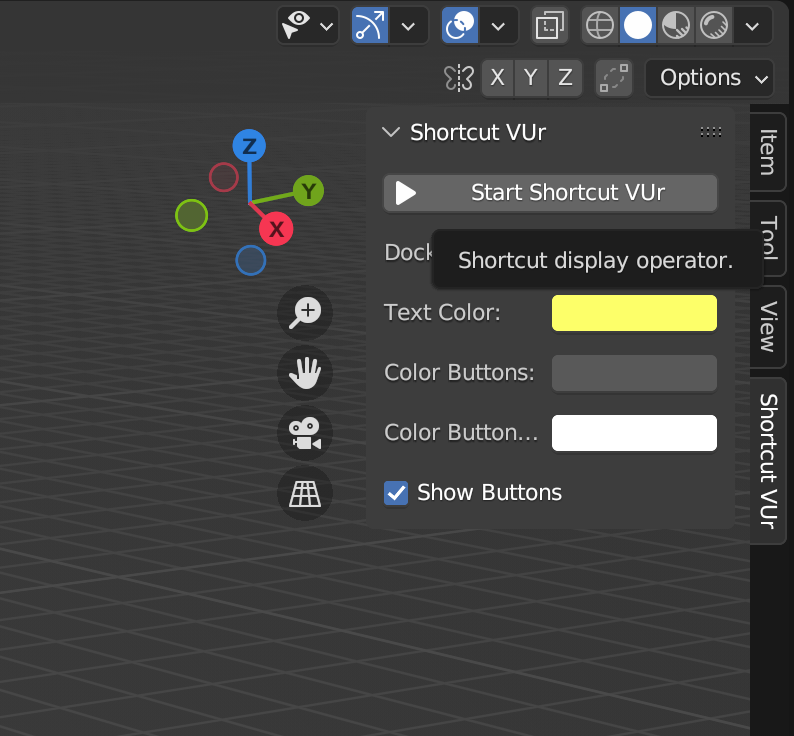Start Shortcut VUr
Image resolution: width=794 pixels, height=736 pixels.
pyautogui.click(x=550, y=192)
